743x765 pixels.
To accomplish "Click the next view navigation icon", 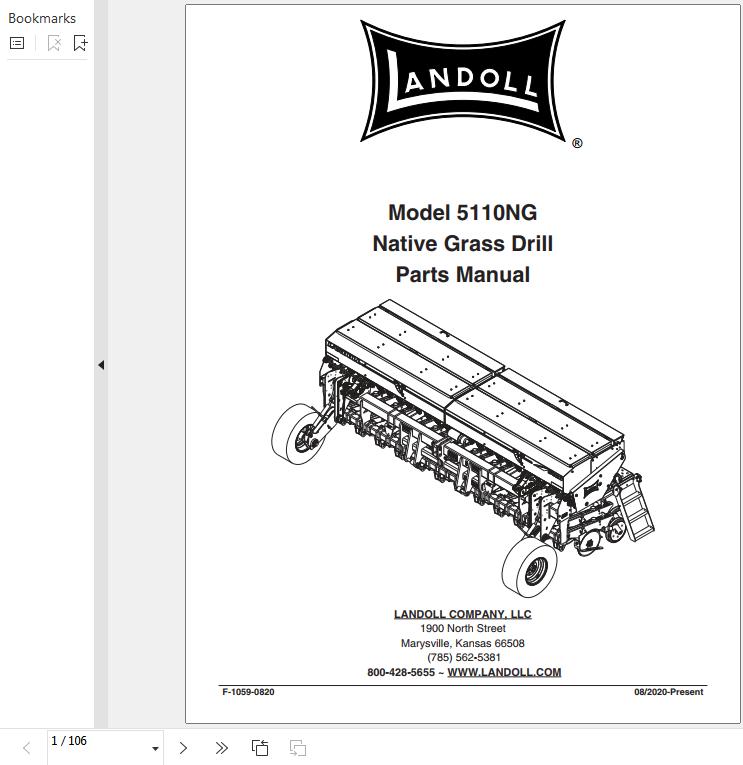I will click(x=298, y=748).
